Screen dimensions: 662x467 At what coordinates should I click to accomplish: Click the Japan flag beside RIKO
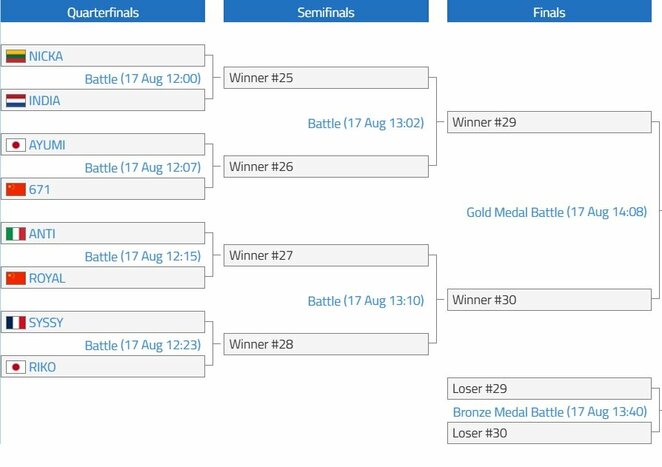click(x=16, y=367)
